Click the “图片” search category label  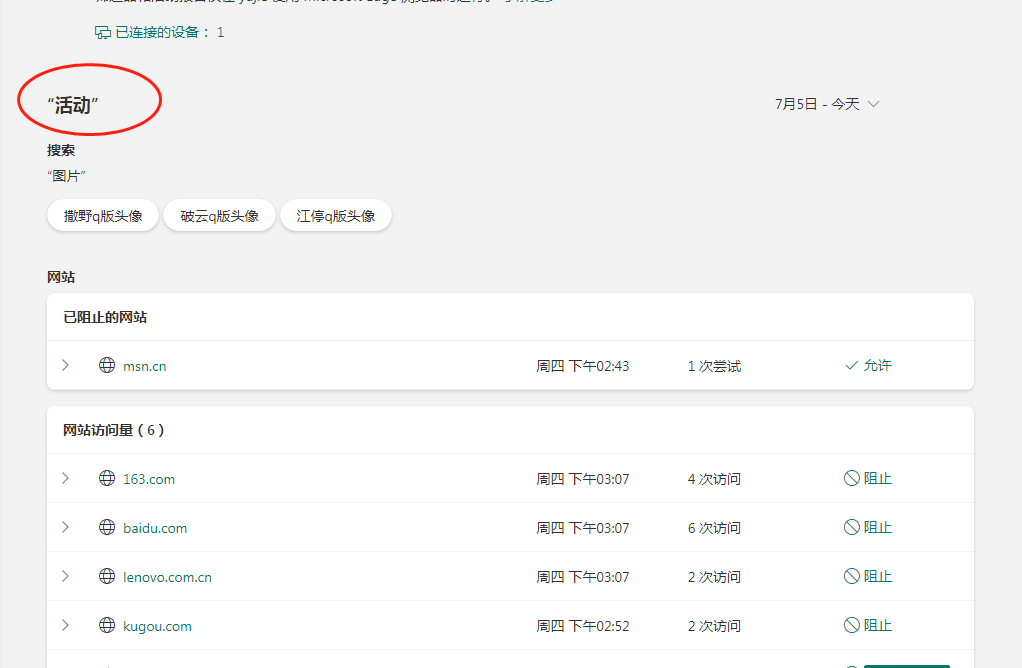point(66,176)
